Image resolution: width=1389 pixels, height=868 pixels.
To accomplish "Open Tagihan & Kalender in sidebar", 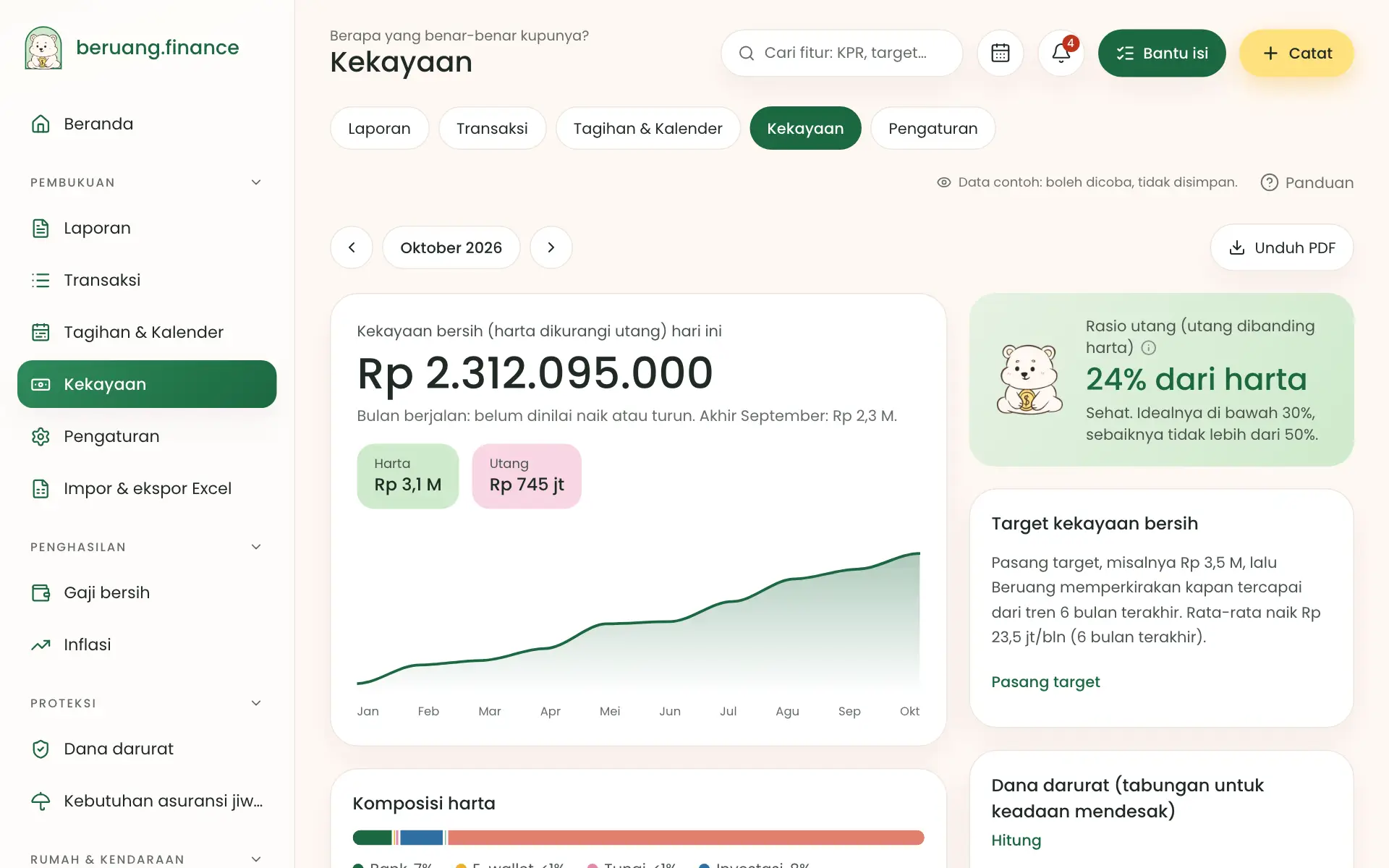I will click(x=147, y=332).
